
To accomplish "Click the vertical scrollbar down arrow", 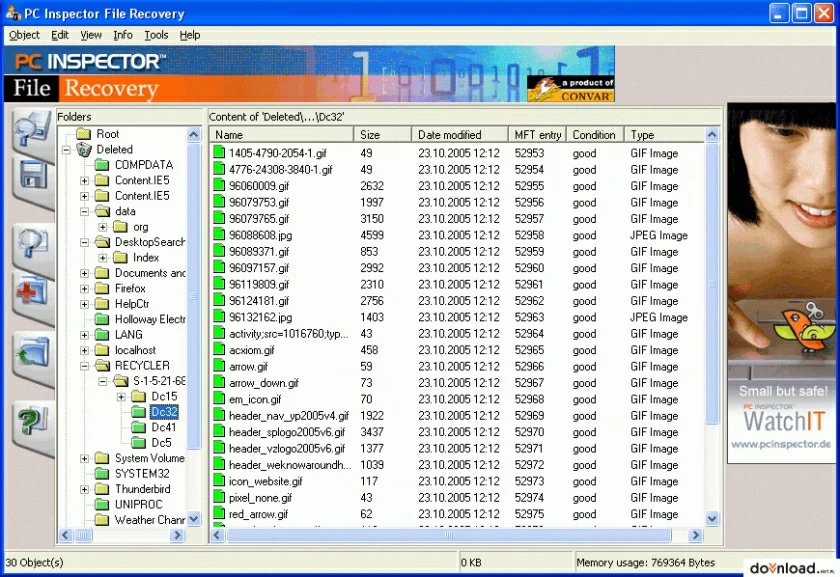I will (711, 518).
